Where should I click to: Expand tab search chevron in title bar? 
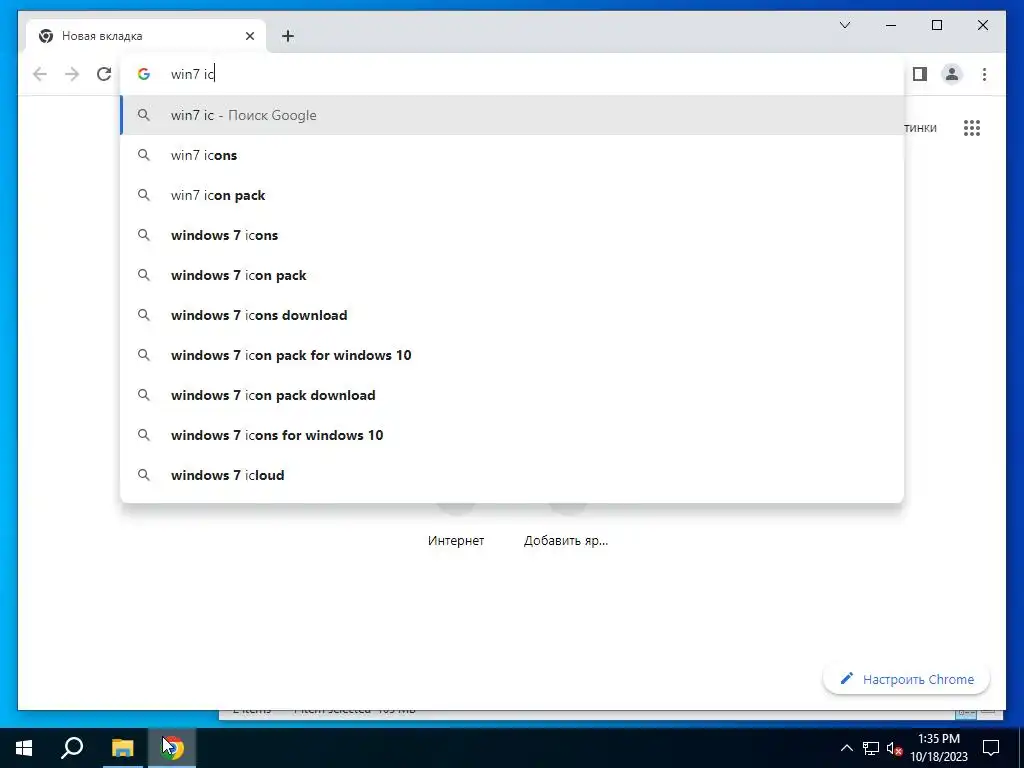click(844, 25)
